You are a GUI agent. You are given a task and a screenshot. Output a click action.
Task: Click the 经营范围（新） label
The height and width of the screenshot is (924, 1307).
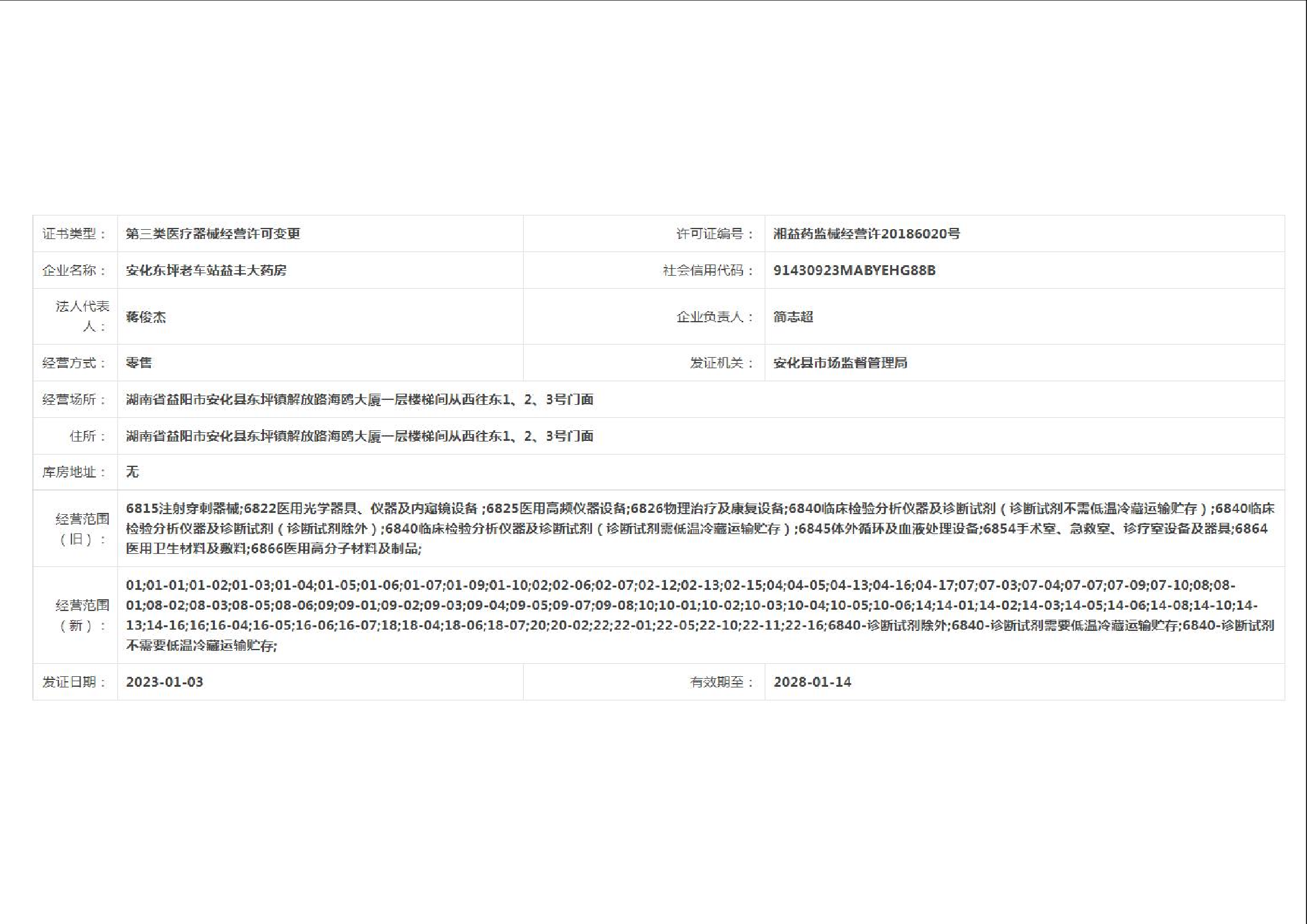[82, 615]
